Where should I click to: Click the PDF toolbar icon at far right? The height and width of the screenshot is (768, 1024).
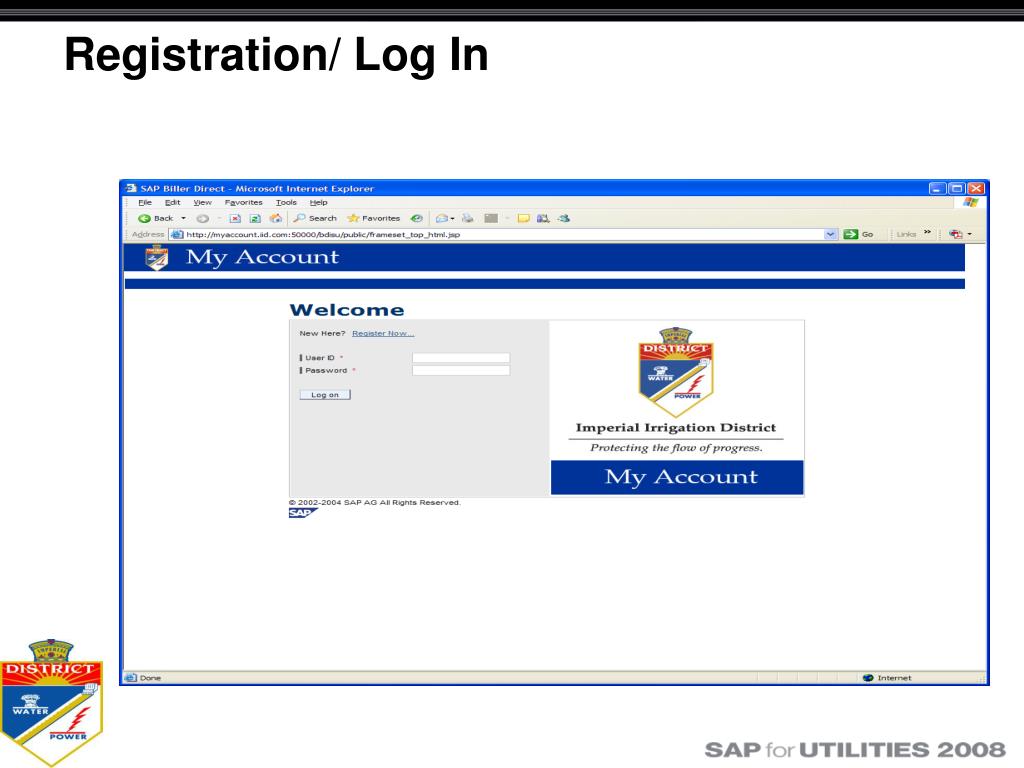tap(956, 234)
